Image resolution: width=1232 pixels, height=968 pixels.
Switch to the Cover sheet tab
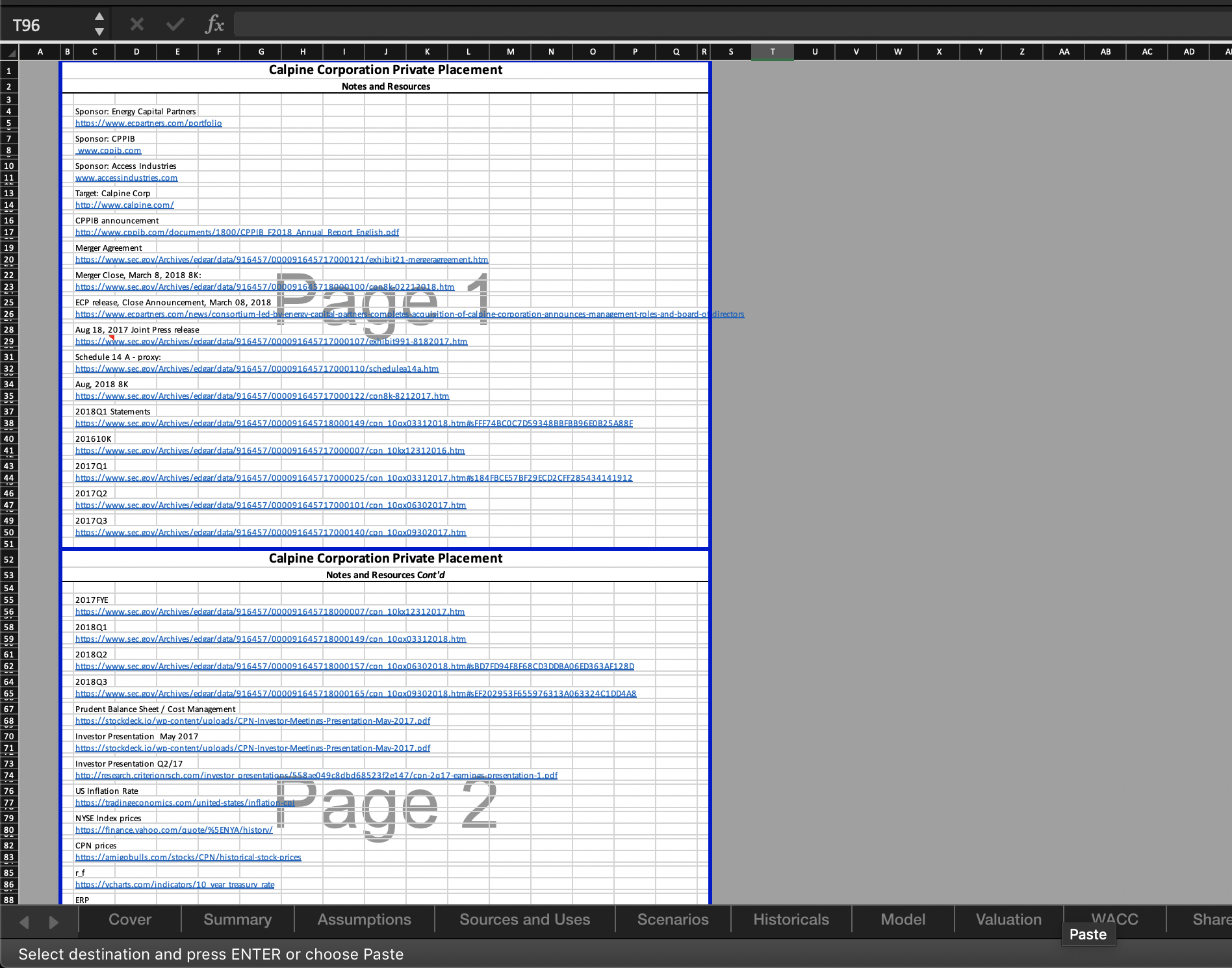130,920
